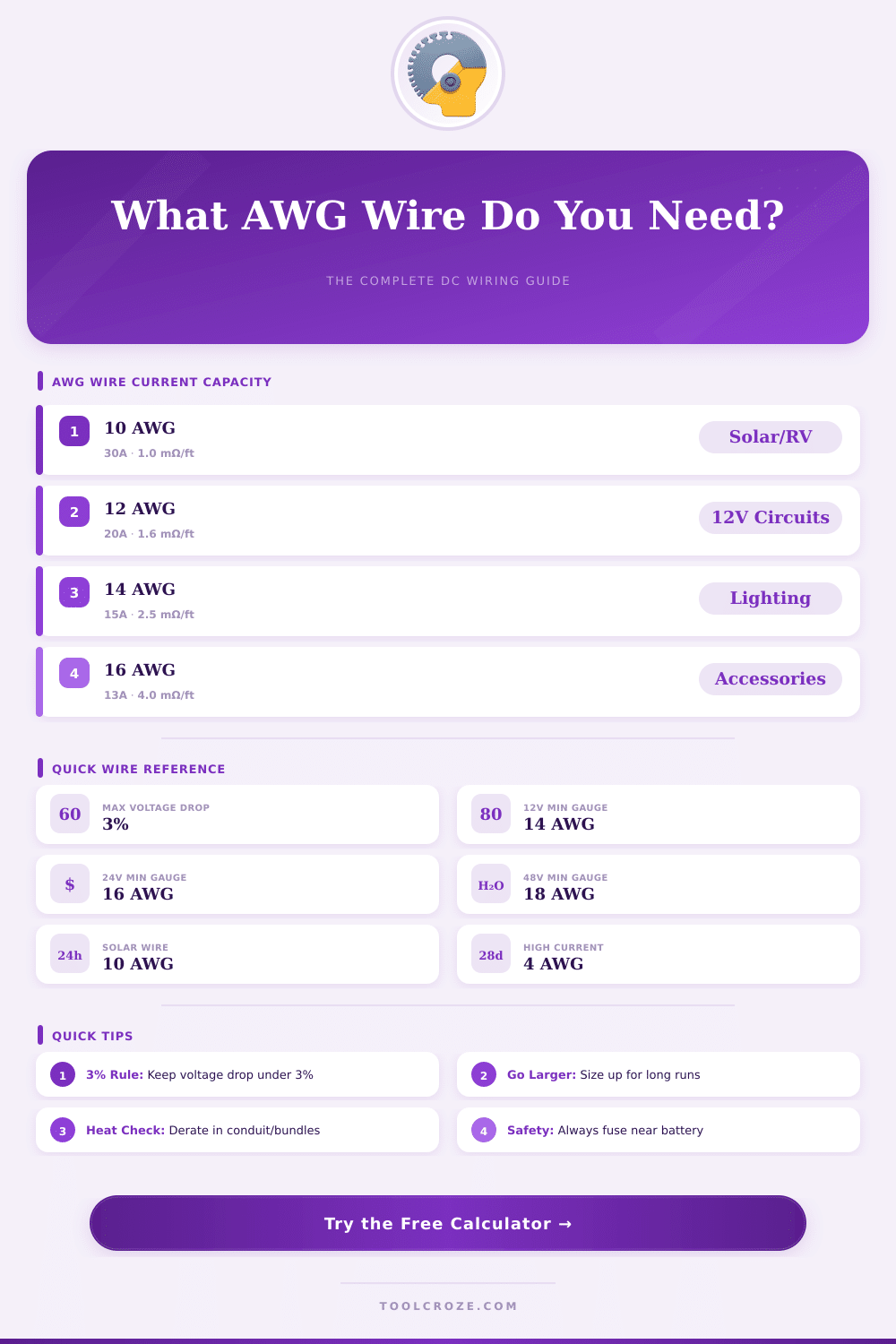Click the What AWG Wire Do You Need heading
This screenshot has height=1344, width=896.
pyautogui.click(x=448, y=216)
